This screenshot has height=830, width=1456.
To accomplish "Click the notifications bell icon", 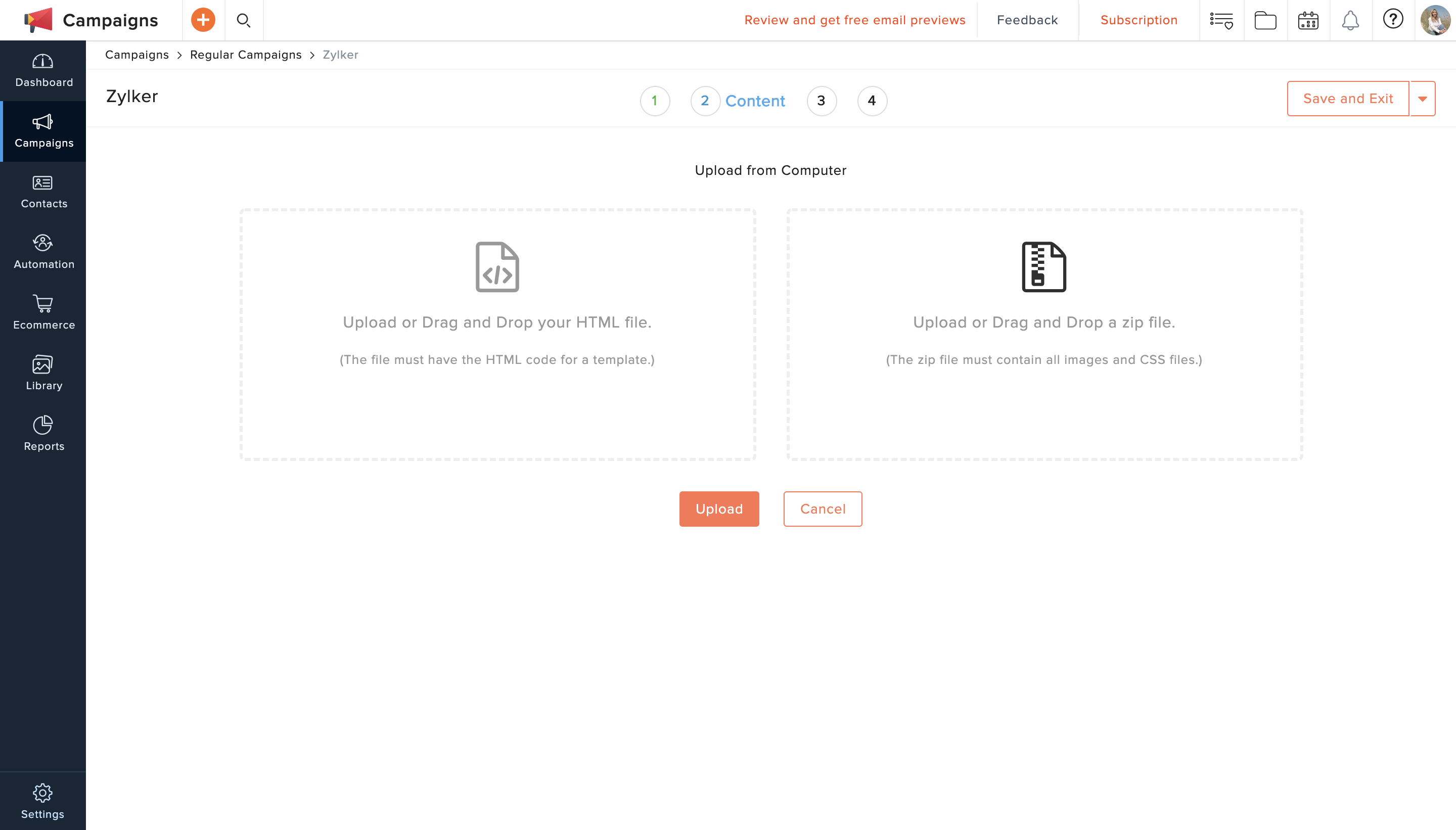I will click(1350, 20).
